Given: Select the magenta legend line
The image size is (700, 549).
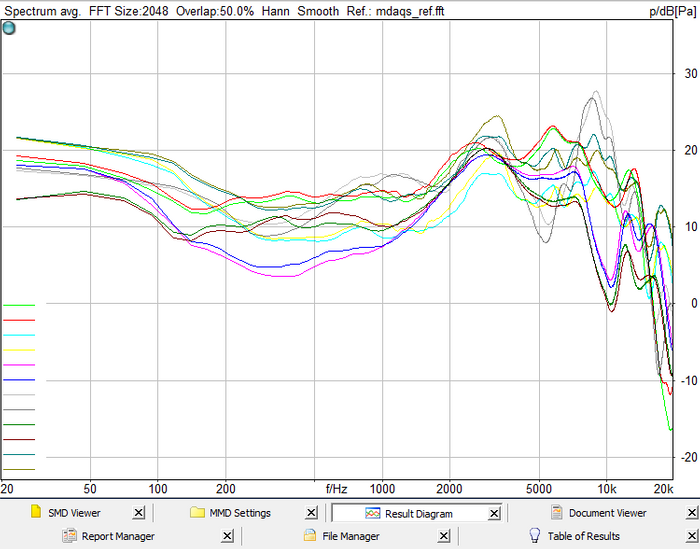Looking at the screenshot, I should point(19,365).
